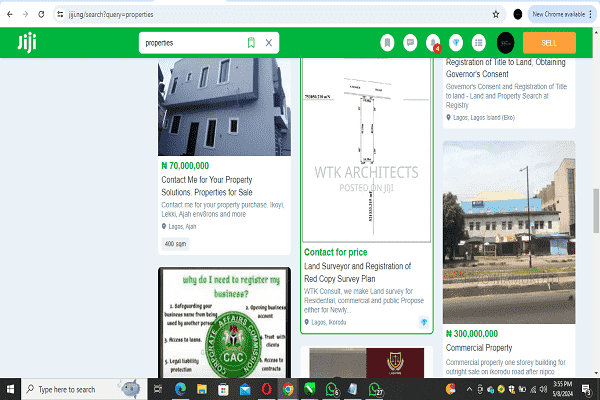This screenshot has height=400, width=600.
Task: Click Lagos, Ajah location text
Action: tap(182, 227)
